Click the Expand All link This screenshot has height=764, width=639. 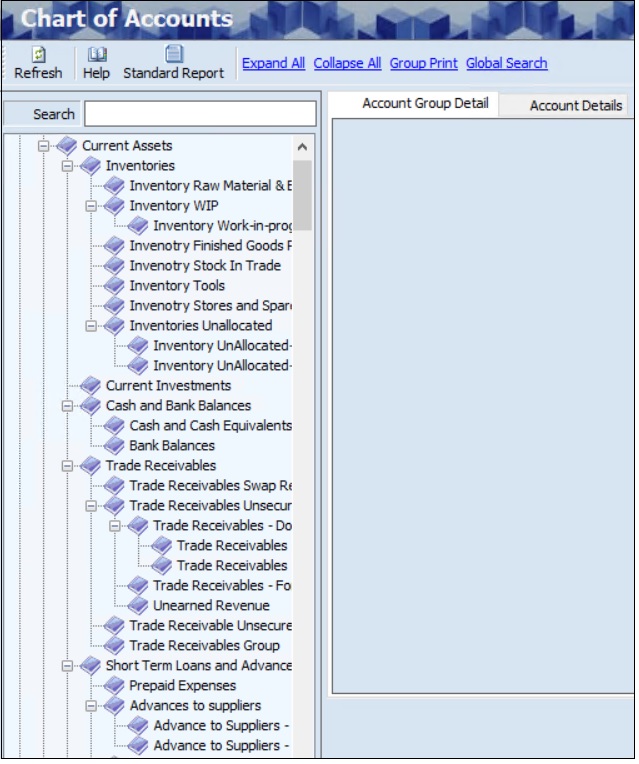273,63
